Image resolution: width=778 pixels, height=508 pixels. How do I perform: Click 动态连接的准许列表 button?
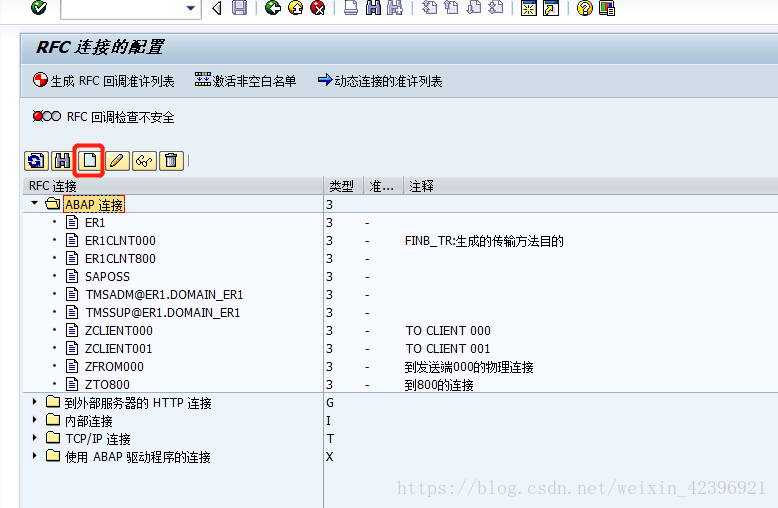pos(380,81)
